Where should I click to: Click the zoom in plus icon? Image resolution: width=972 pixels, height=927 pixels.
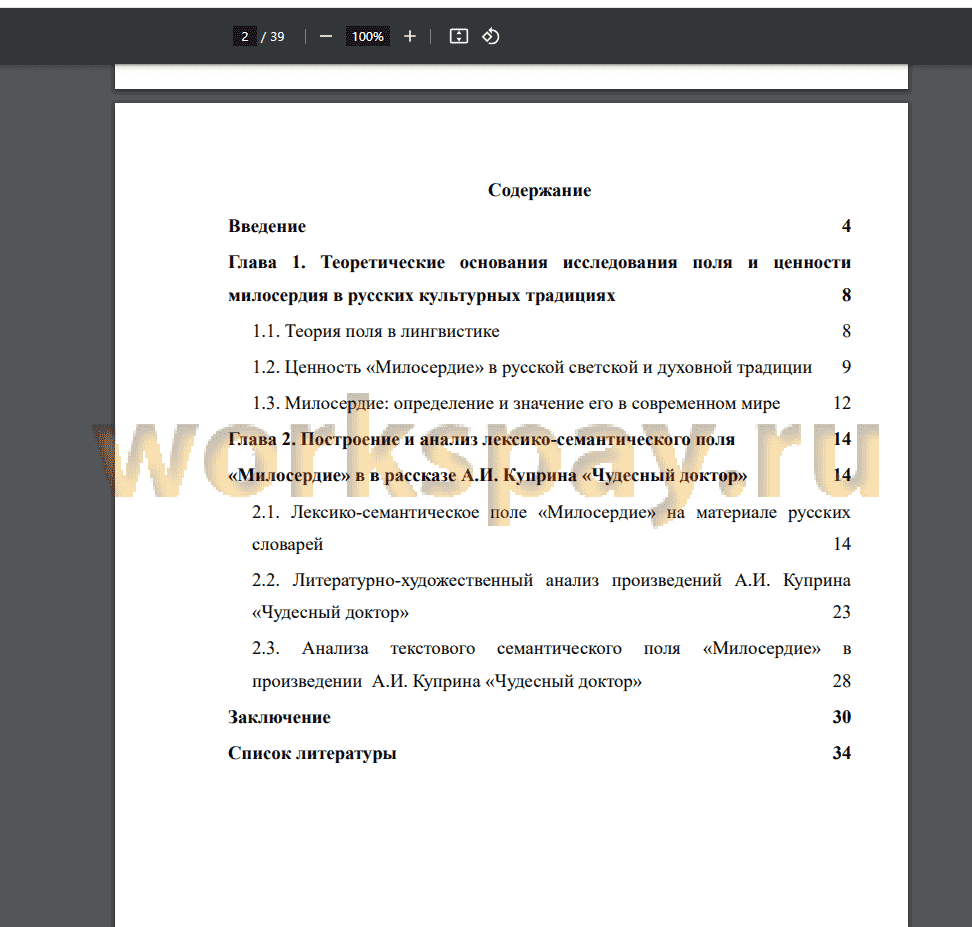pos(410,37)
